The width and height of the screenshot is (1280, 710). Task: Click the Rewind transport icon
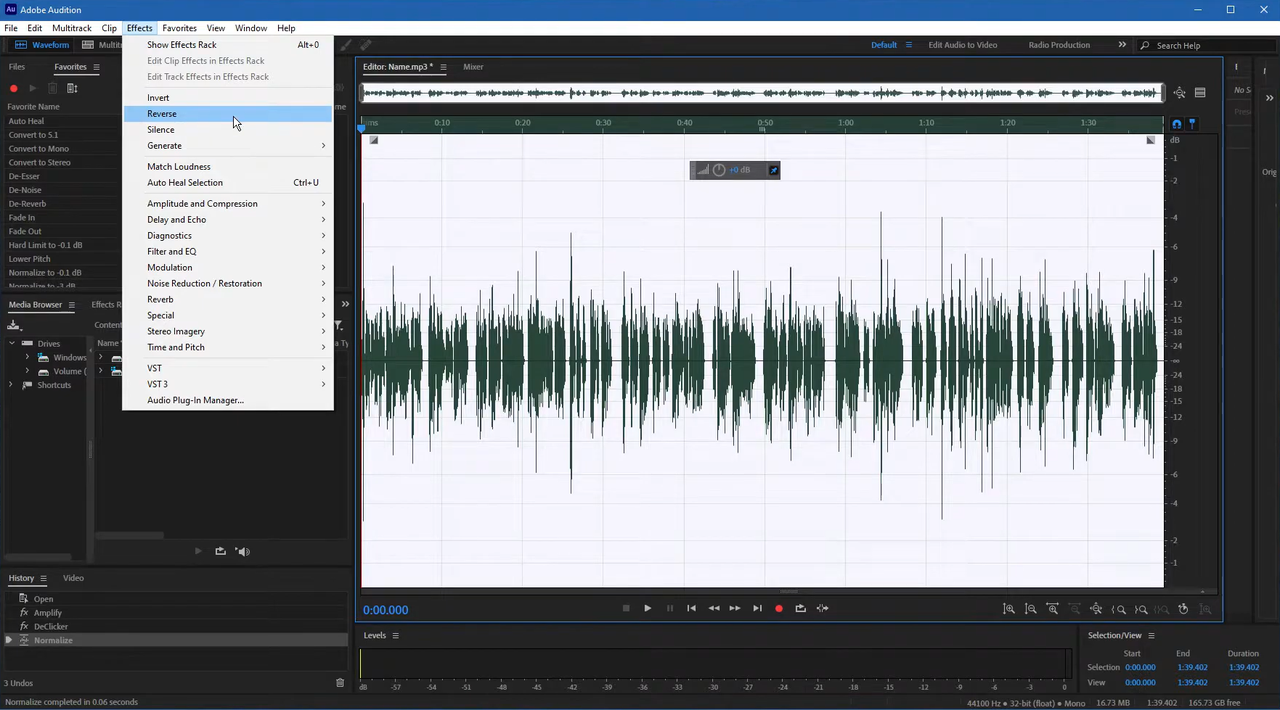click(713, 608)
